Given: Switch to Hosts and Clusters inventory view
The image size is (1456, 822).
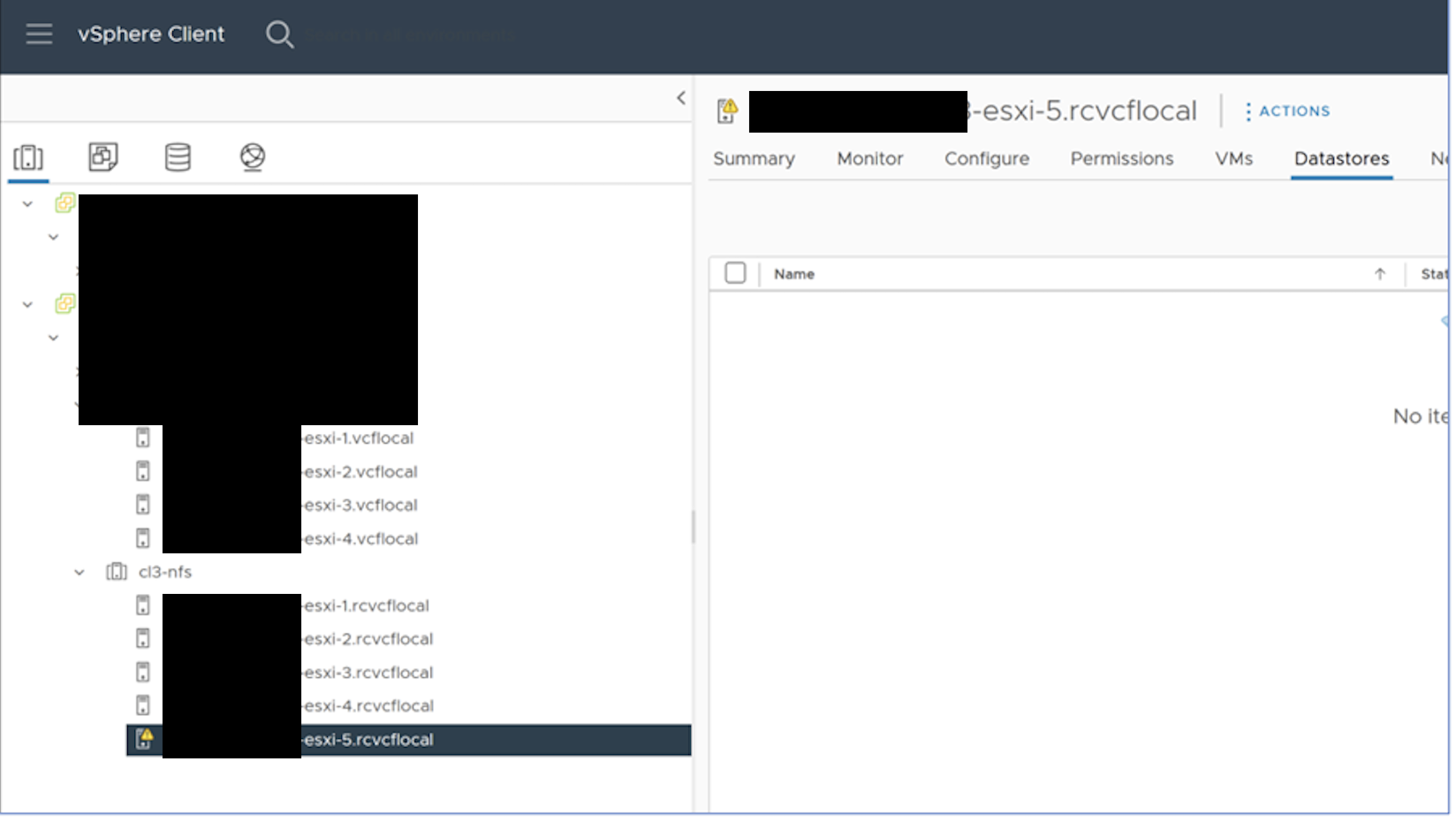Looking at the screenshot, I should [x=28, y=157].
